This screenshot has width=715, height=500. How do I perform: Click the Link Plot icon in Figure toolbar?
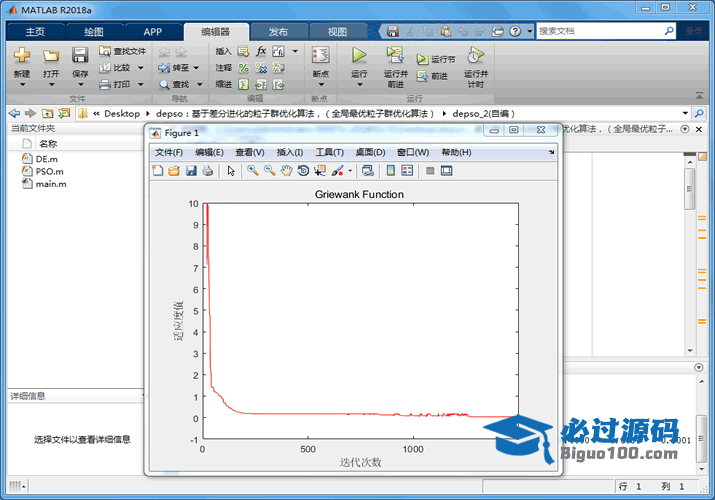368,170
